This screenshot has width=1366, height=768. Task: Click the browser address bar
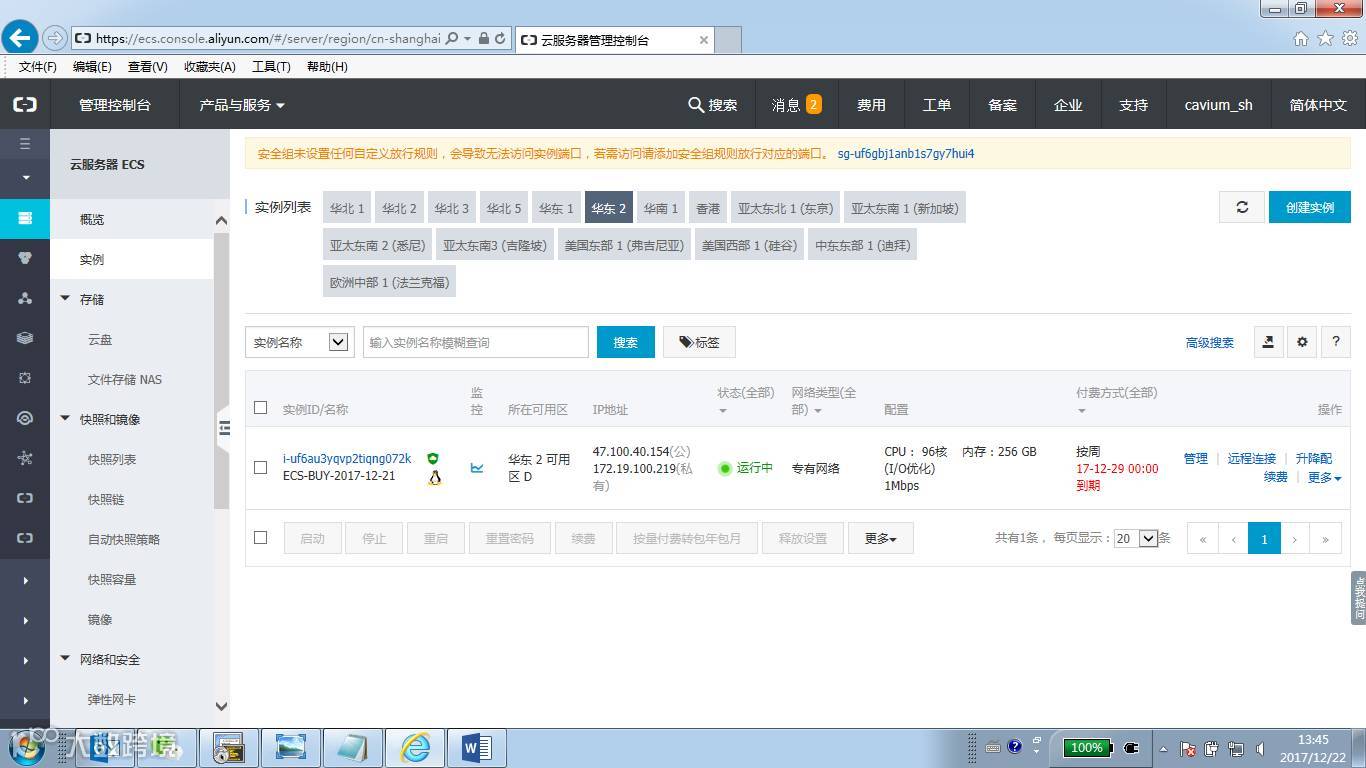268,38
